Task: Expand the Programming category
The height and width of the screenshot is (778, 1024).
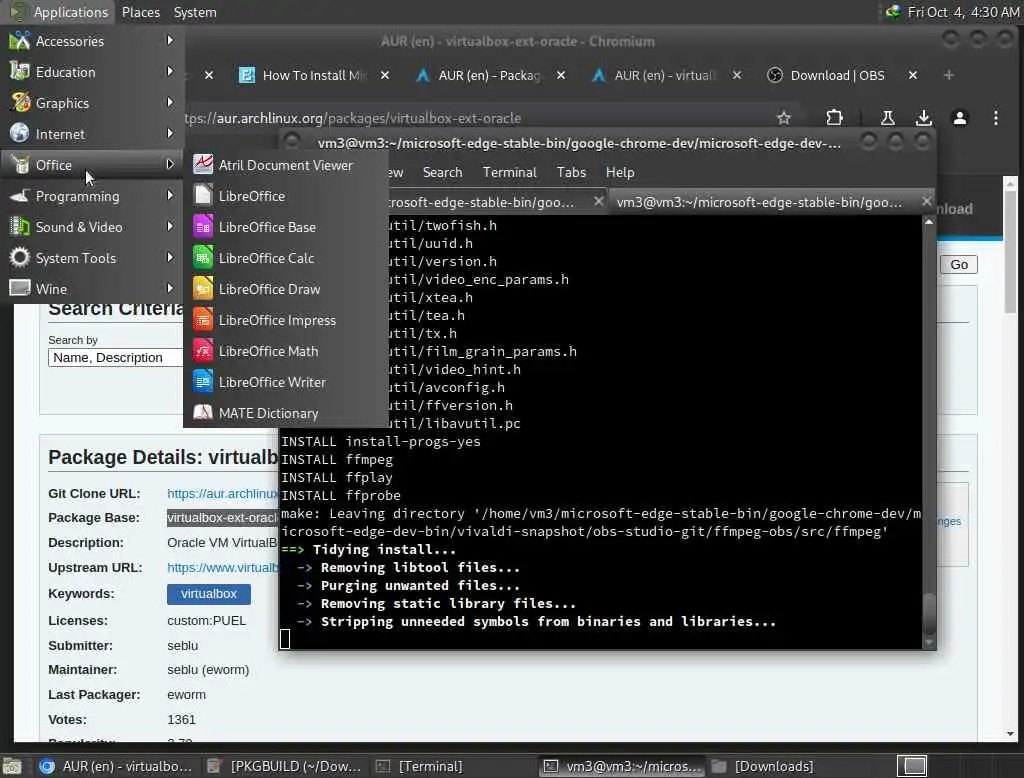Action: (x=92, y=196)
